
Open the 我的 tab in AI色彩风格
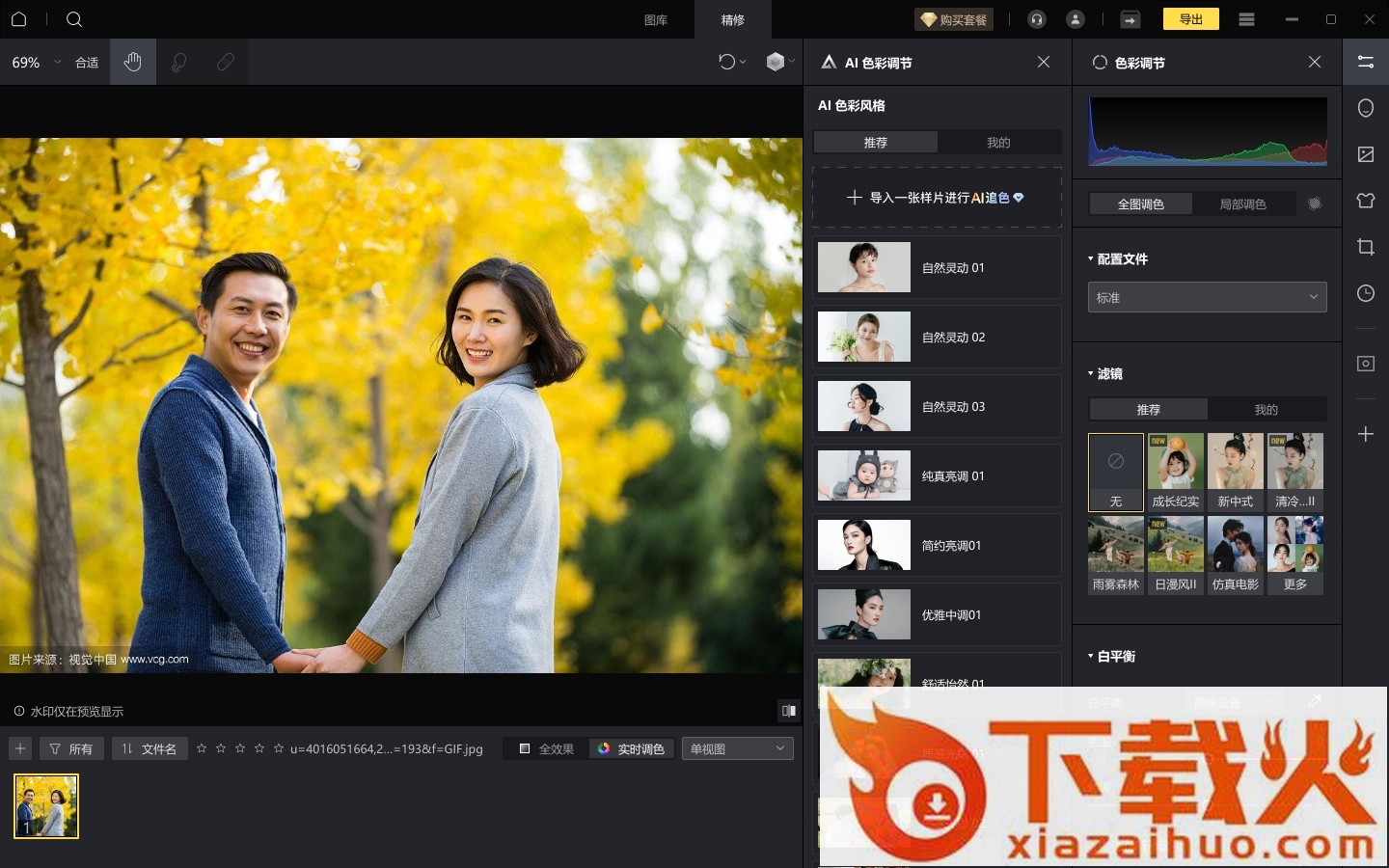coord(998,142)
